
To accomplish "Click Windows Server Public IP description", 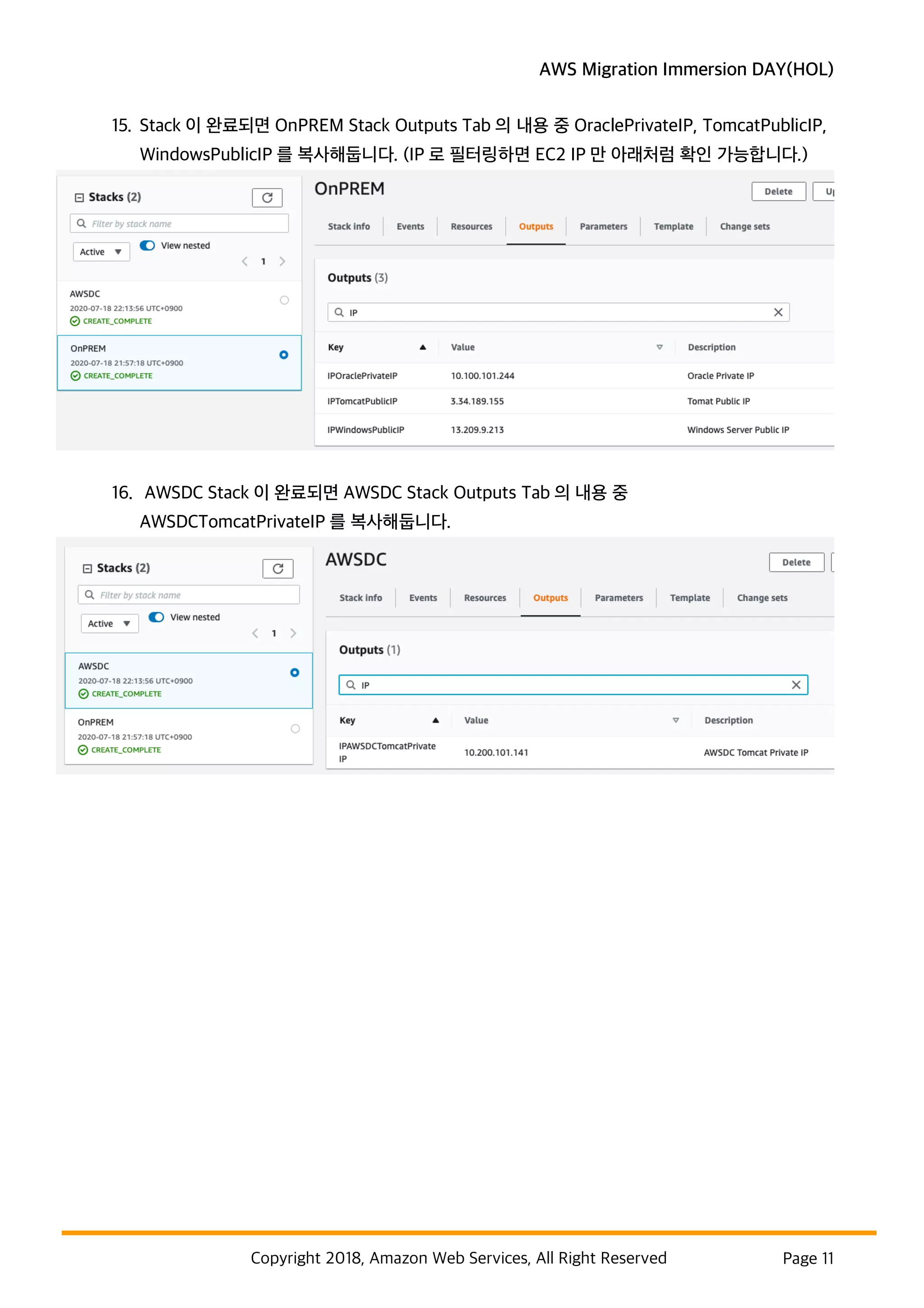I will tap(738, 430).
